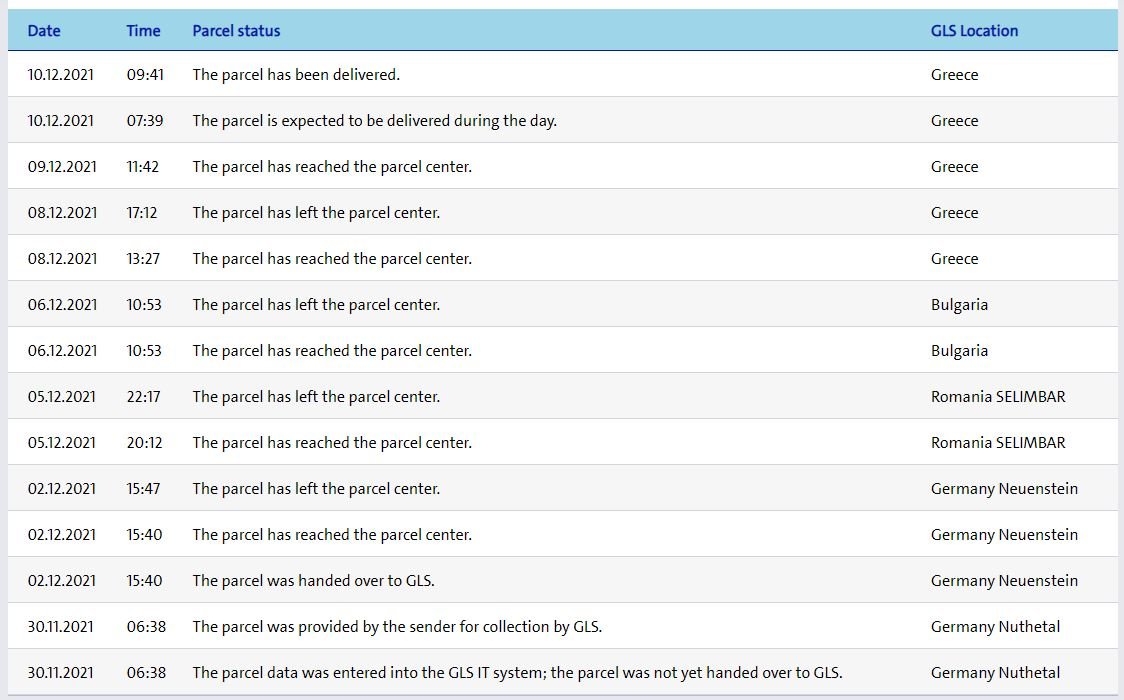This screenshot has height=700, width=1124.
Task: Select 'provided by the sender for collection' status
Action: (x=397, y=627)
